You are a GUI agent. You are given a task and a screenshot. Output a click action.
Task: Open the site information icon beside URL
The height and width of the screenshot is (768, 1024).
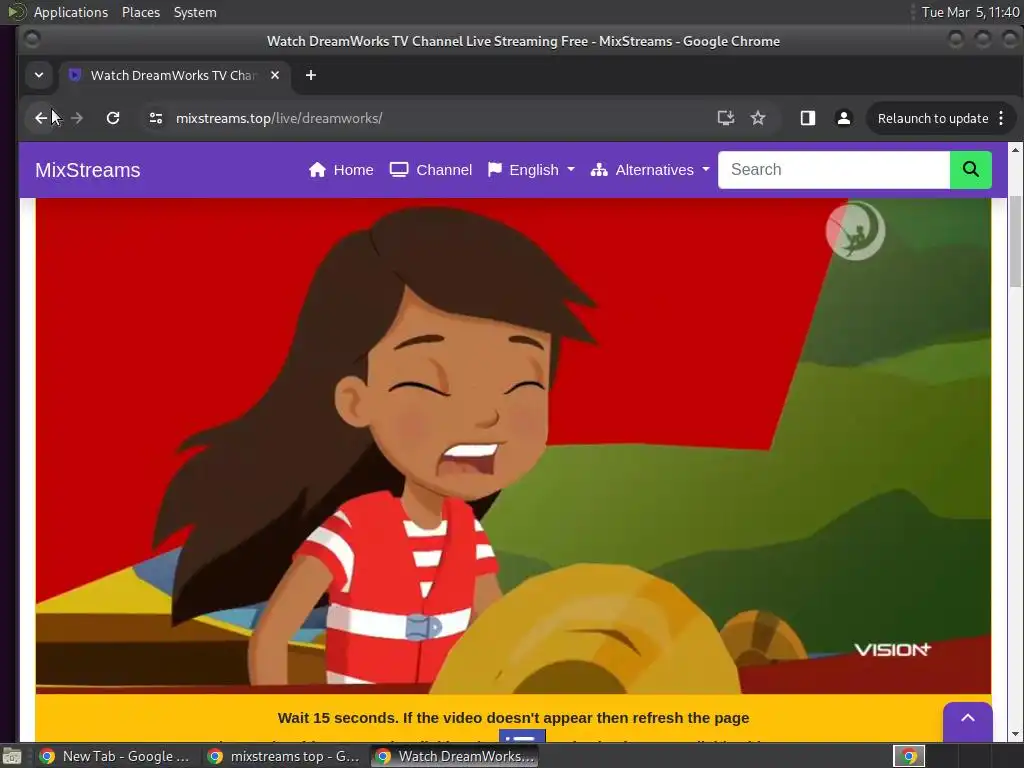pos(155,118)
